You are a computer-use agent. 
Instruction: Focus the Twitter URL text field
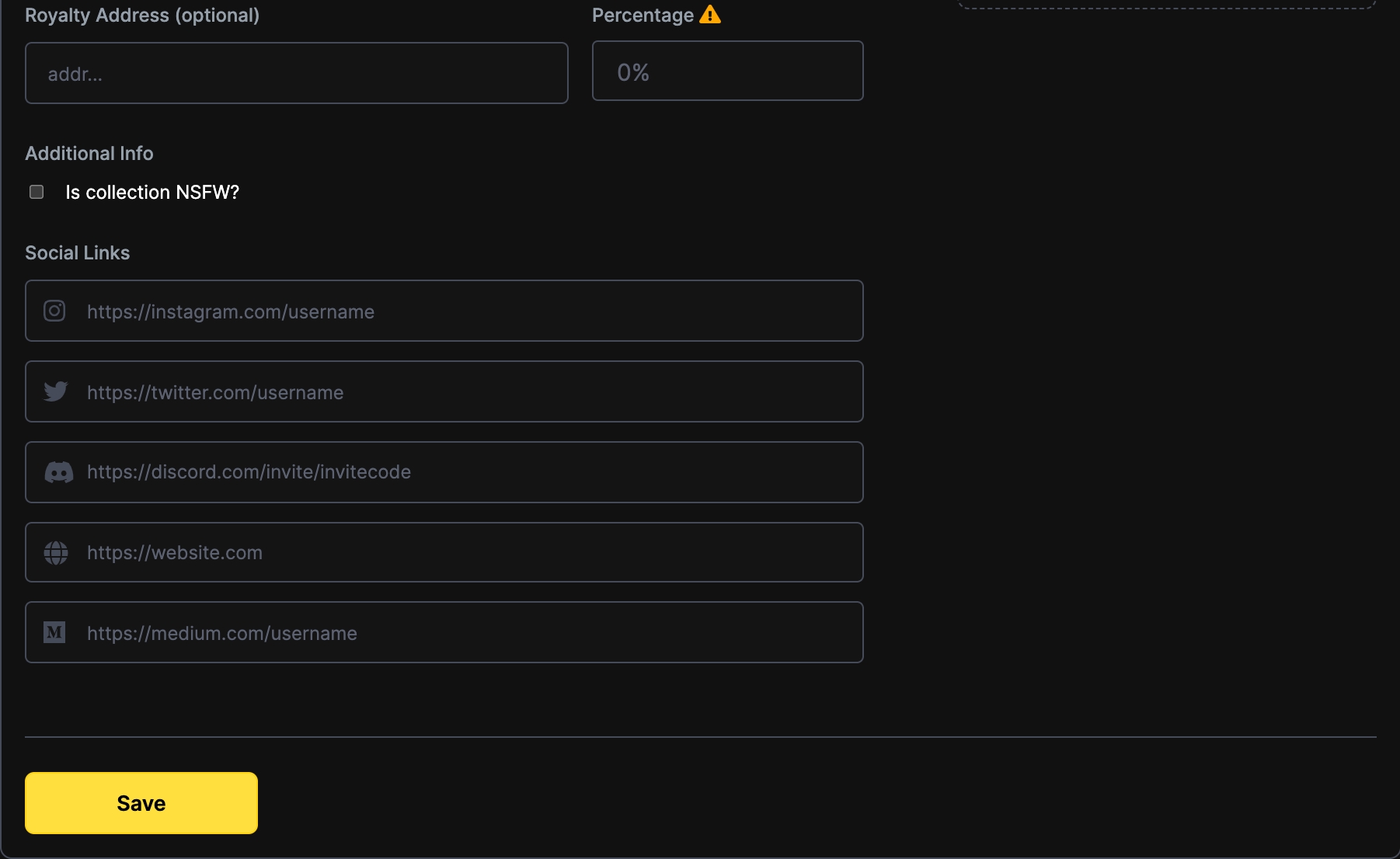[x=466, y=392]
